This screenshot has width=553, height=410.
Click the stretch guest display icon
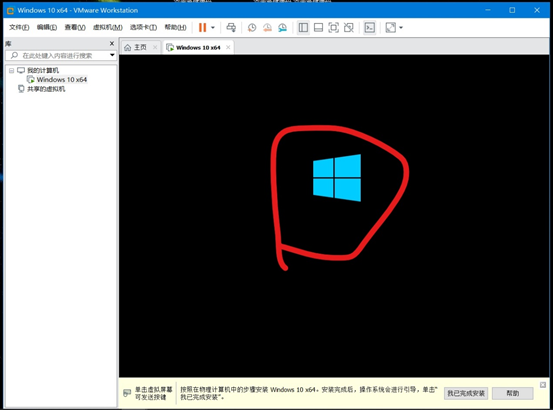tap(391, 27)
